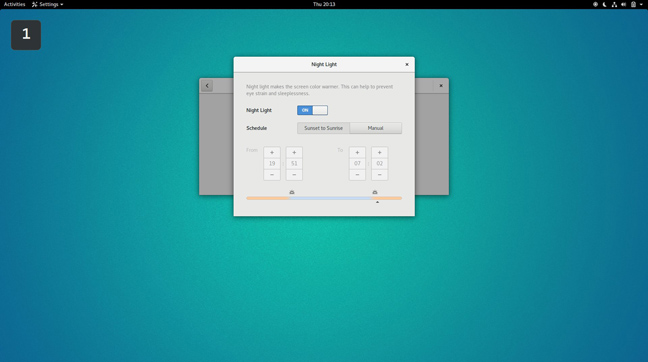The width and height of the screenshot is (648, 362).
Task: Click the current time marker below timeline
Action: (377, 202)
